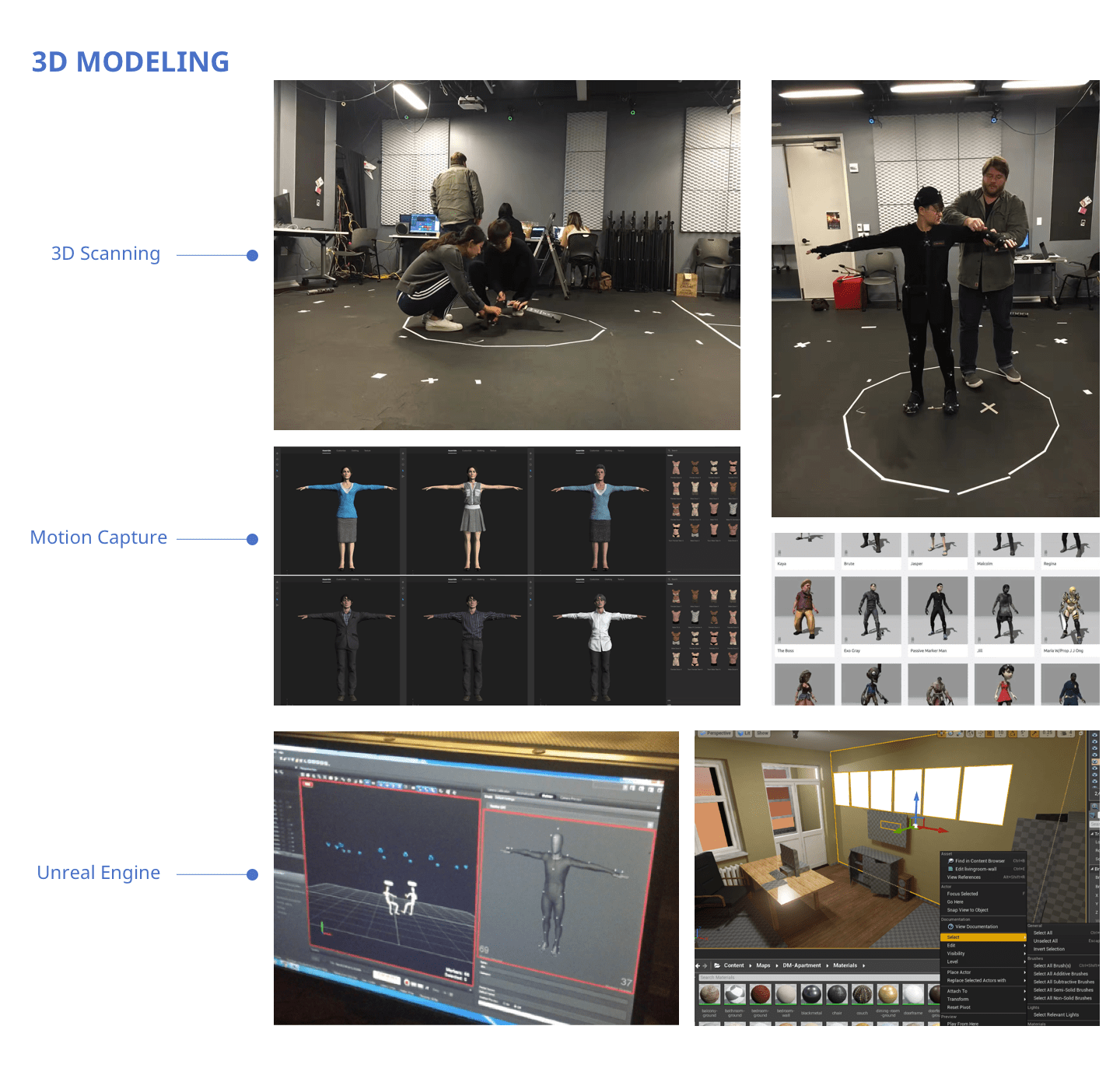The image size is (1120, 1068).
Task: Click the Maps breadcrumb link
Action: click(763, 965)
